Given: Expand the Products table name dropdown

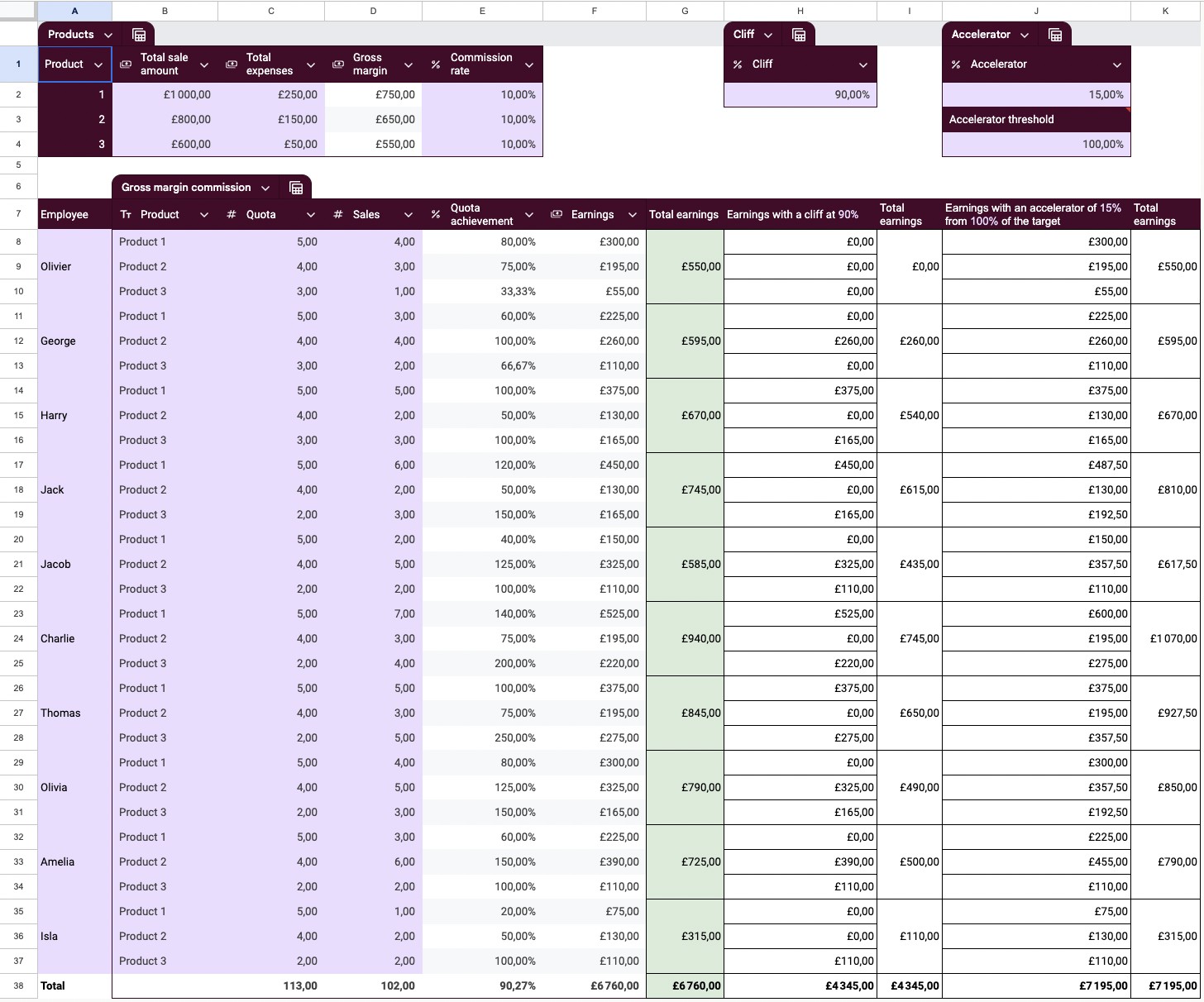Looking at the screenshot, I should click(x=108, y=36).
